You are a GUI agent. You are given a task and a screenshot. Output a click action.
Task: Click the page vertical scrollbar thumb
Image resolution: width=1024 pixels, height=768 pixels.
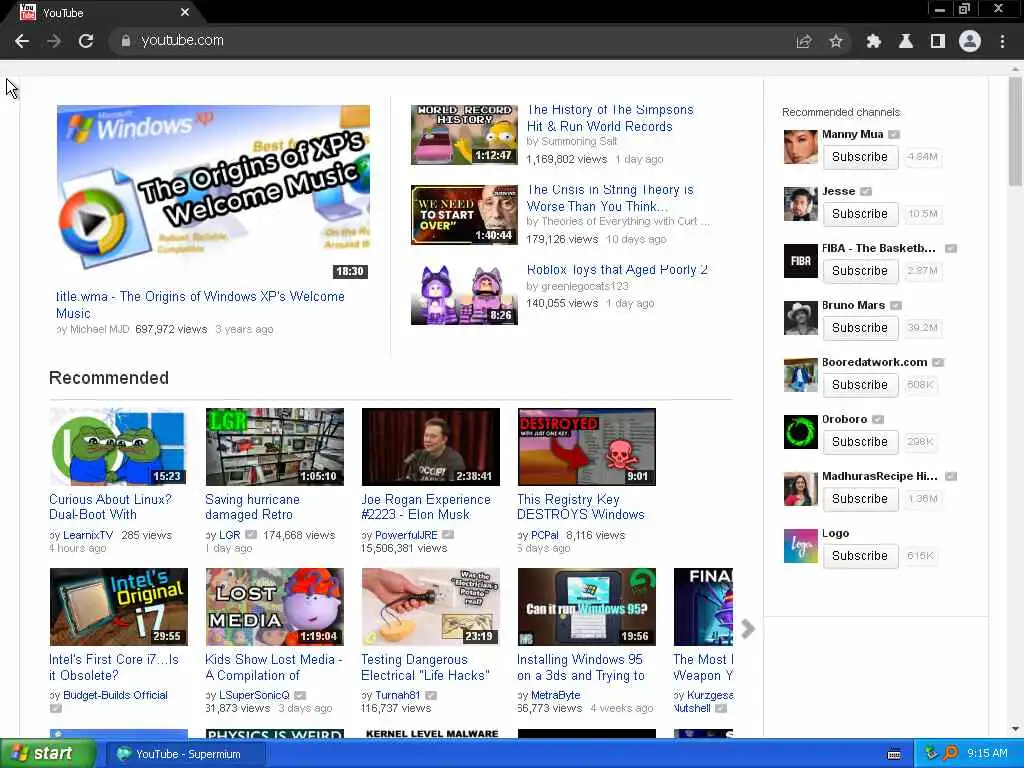(x=1016, y=131)
